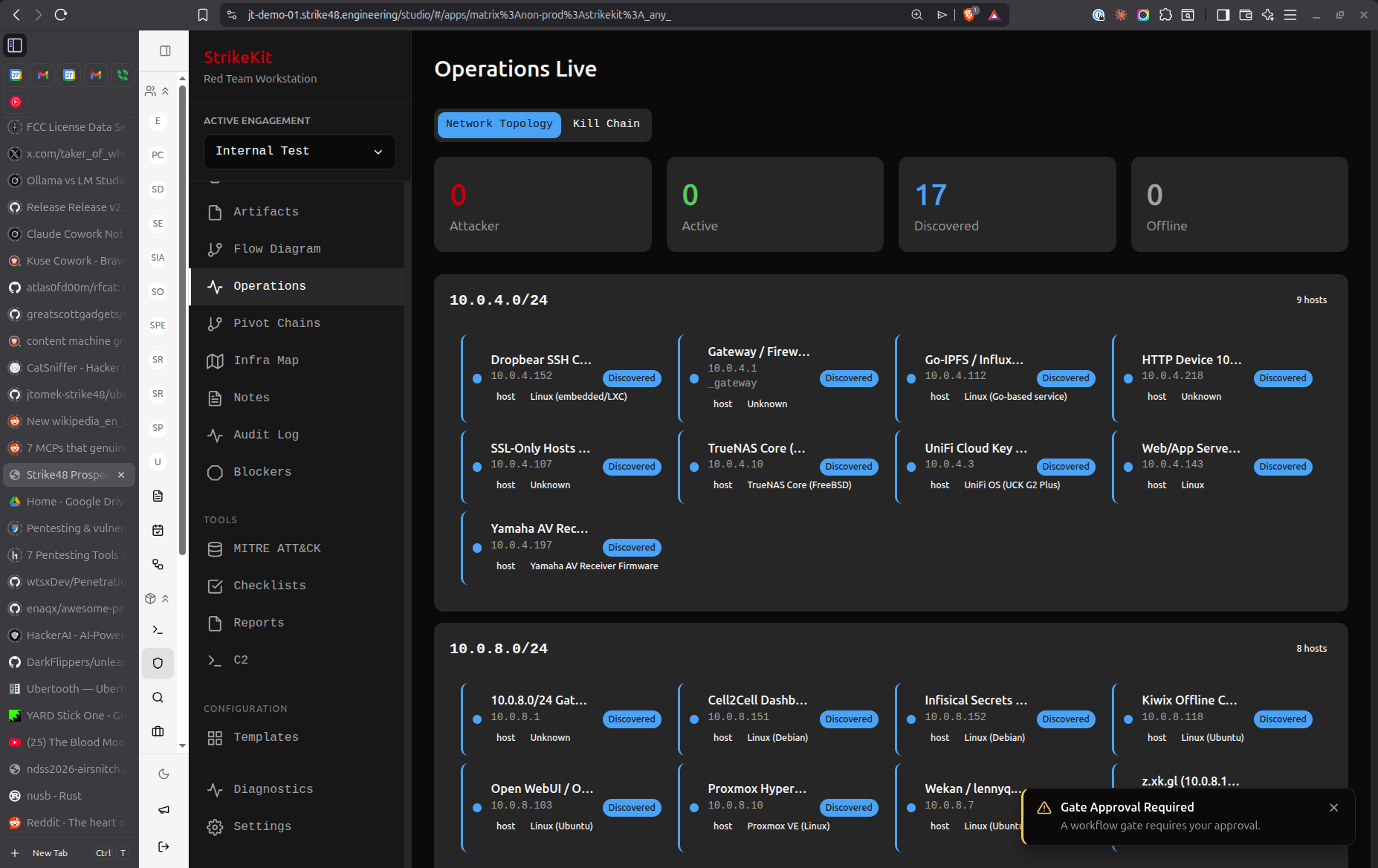Click the 10.0.4.0/24 subnet heading
1378x868 pixels.
tap(499, 300)
